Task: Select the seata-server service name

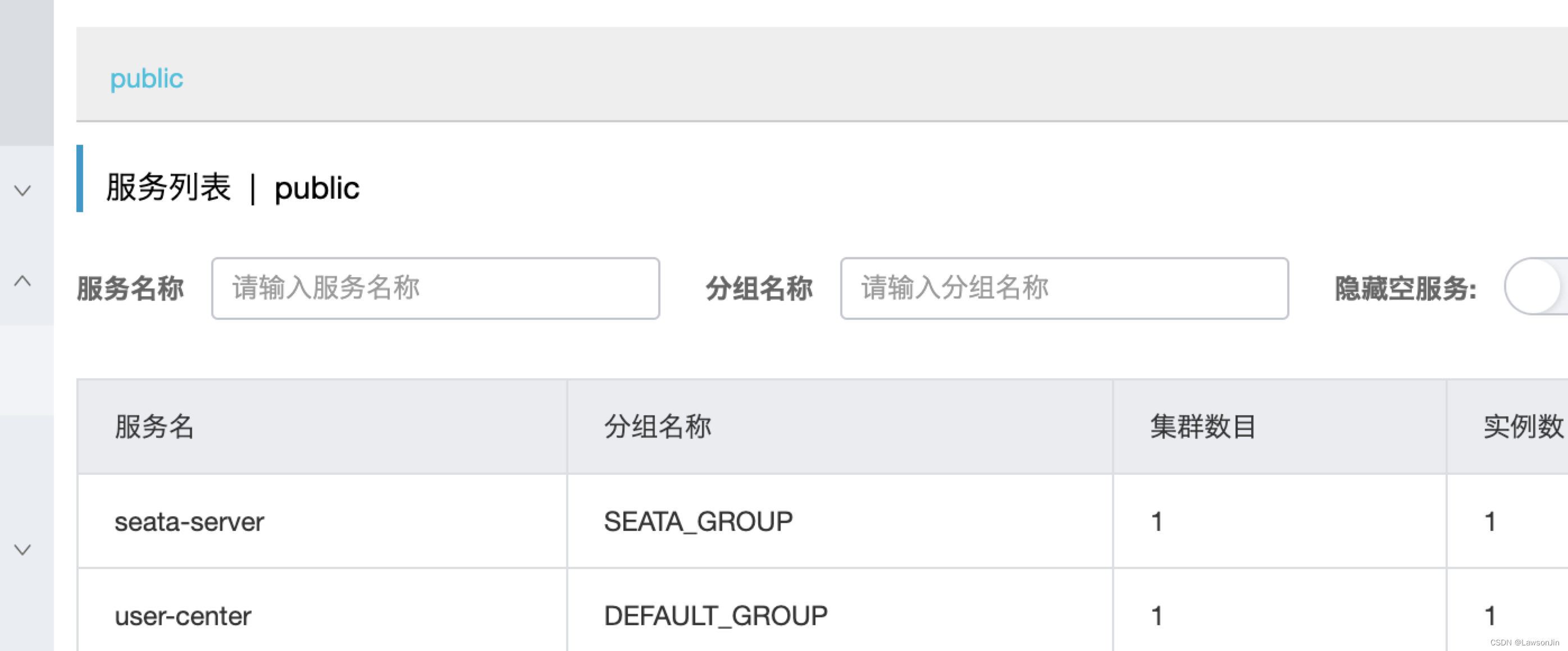Action: point(189,521)
